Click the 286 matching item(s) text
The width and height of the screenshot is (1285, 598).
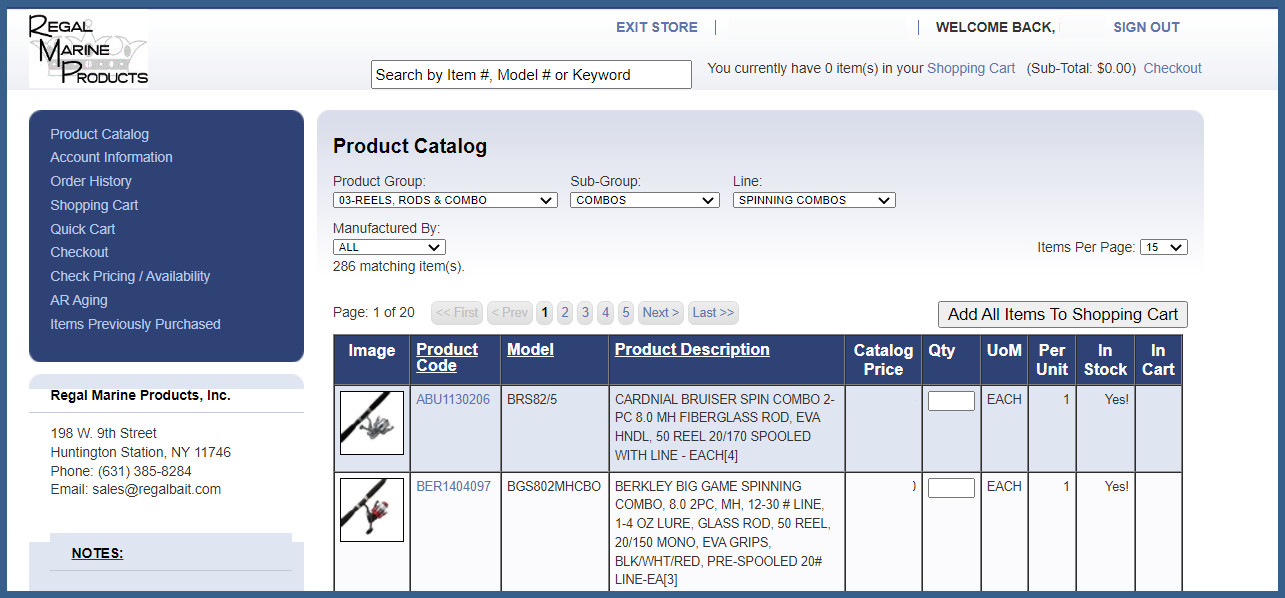click(x=399, y=267)
